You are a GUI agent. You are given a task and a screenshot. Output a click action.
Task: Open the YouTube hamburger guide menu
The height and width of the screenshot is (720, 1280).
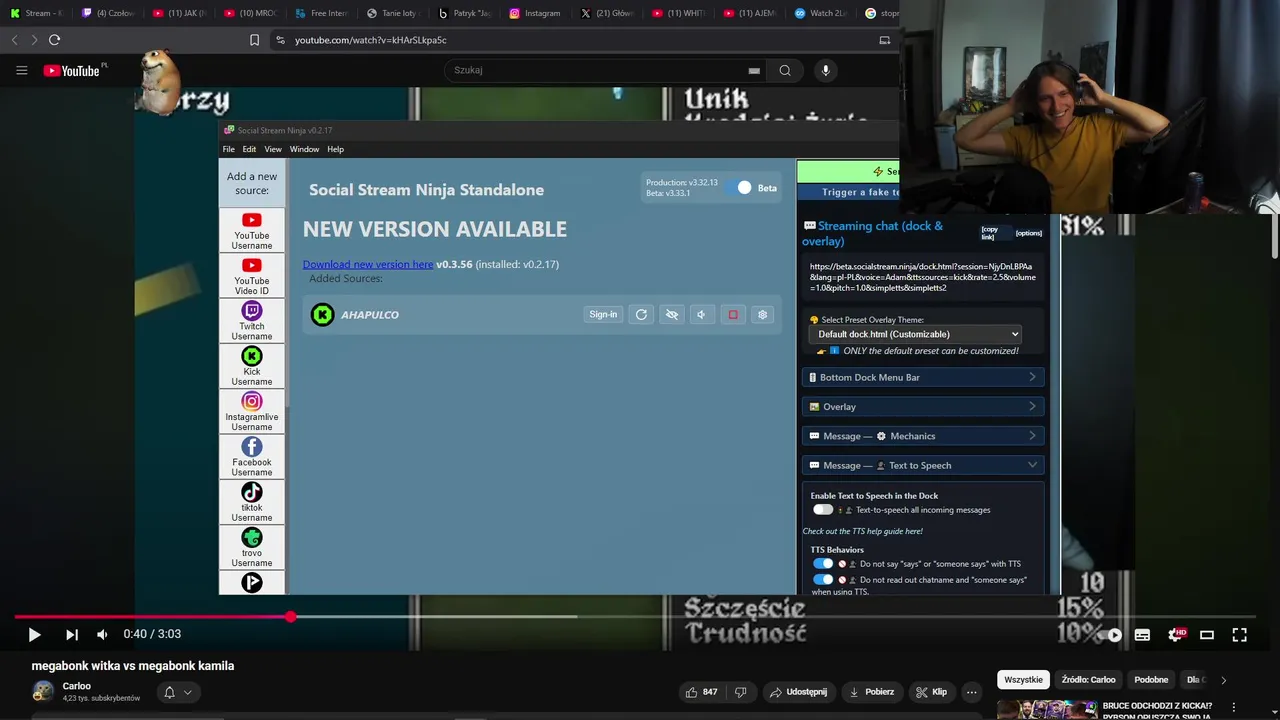[21, 70]
